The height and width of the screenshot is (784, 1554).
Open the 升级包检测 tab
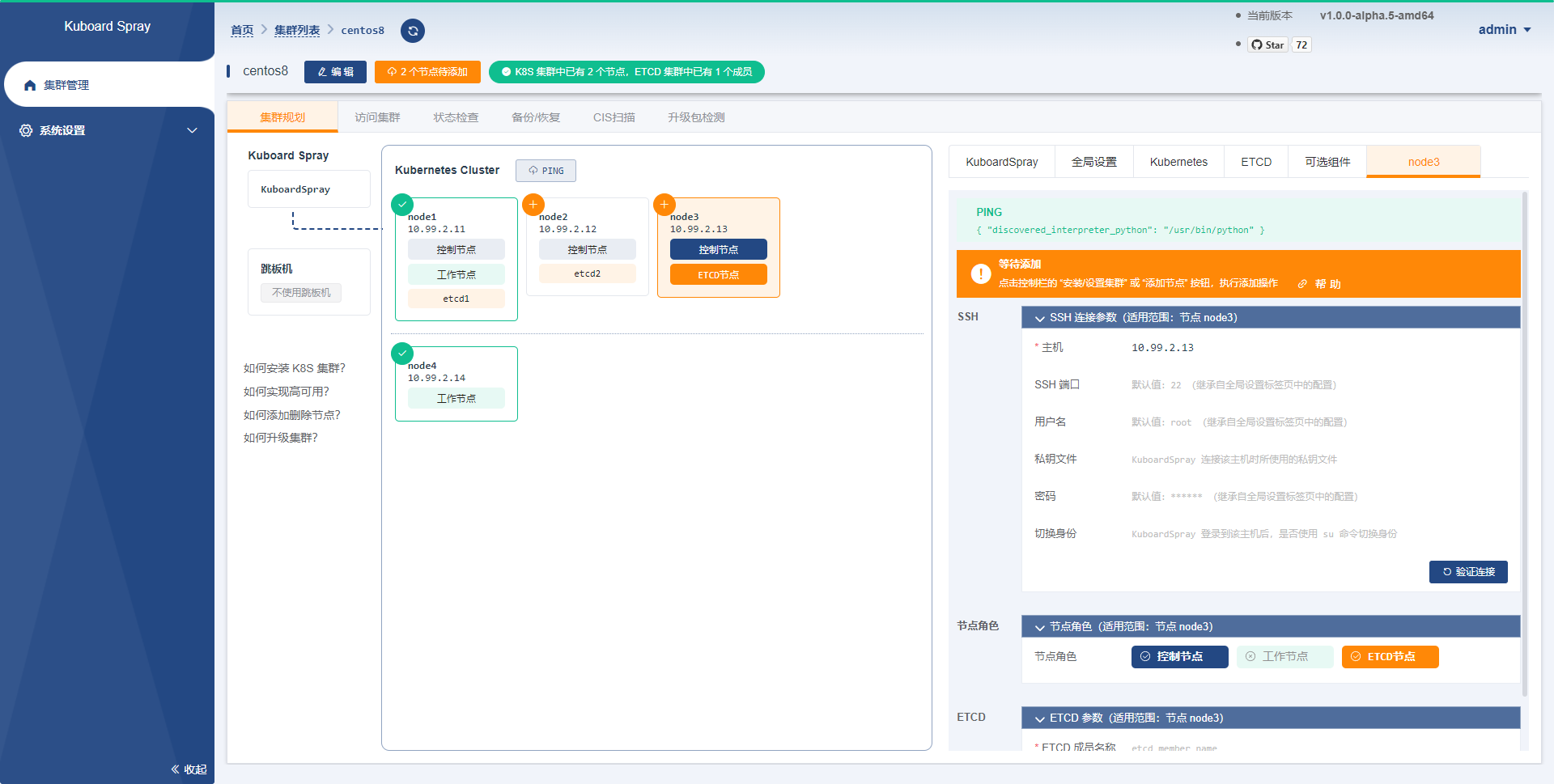696,117
